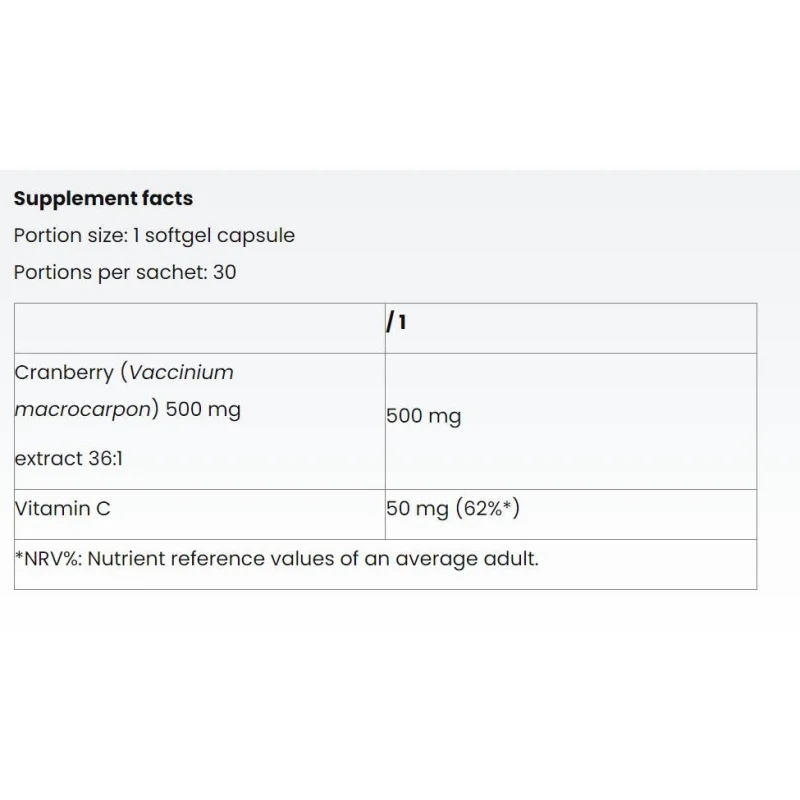
Task: Click the italic 'Vaccinium' word
Action: tap(181, 372)
